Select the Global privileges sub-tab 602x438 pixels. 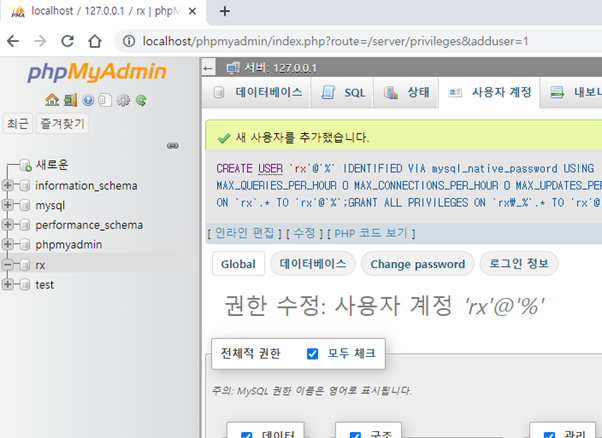238,264
